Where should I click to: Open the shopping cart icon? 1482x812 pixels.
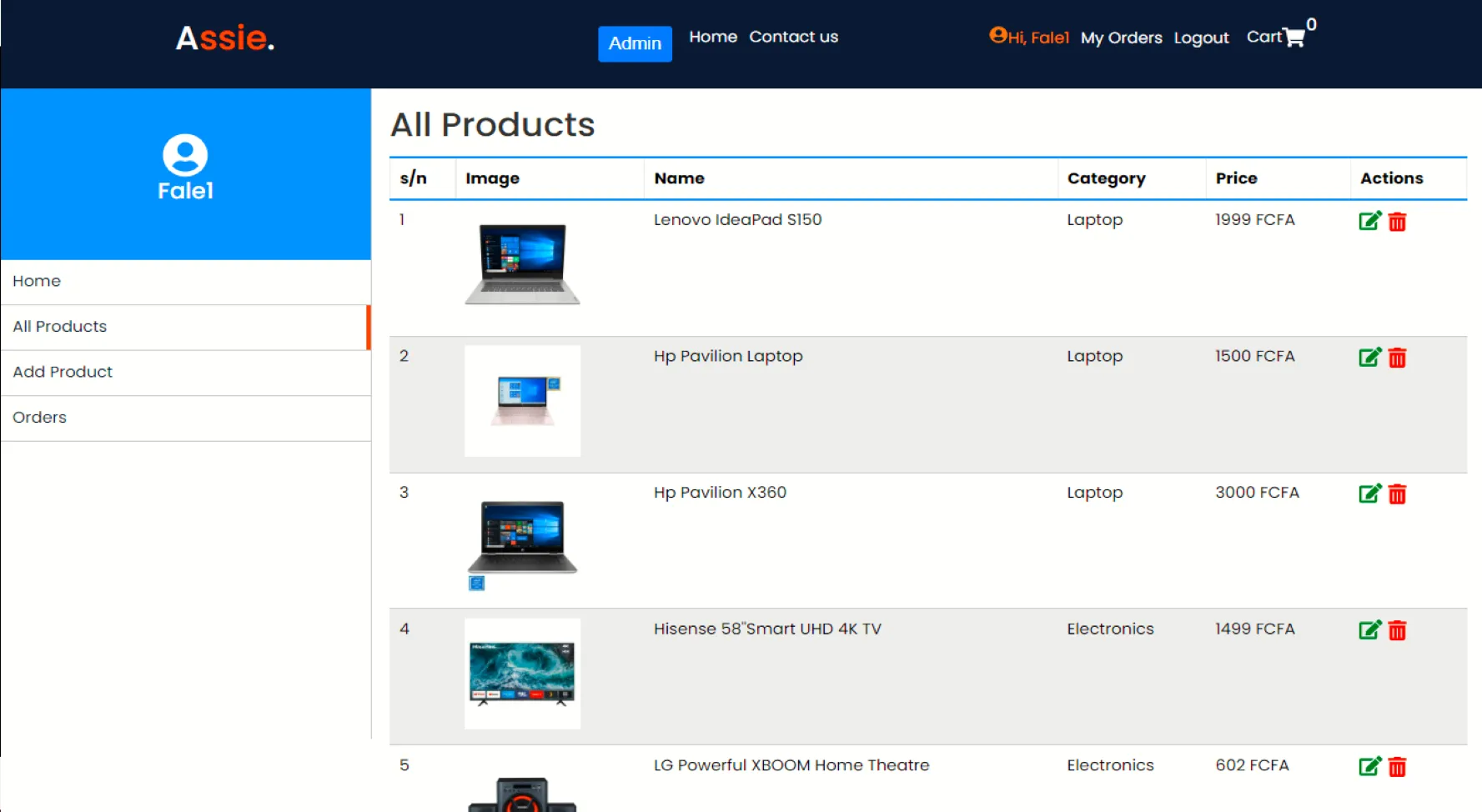(x=1294, y=38)
